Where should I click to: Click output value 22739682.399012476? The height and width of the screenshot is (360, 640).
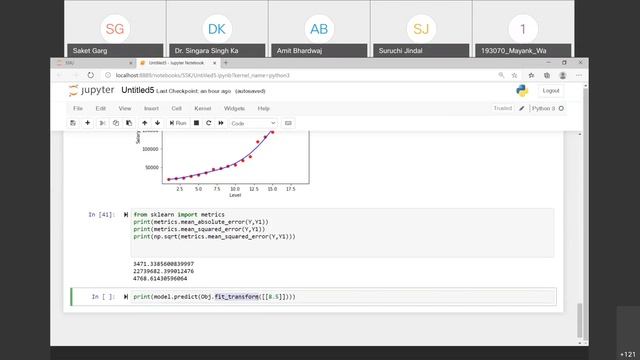[163, 271]
